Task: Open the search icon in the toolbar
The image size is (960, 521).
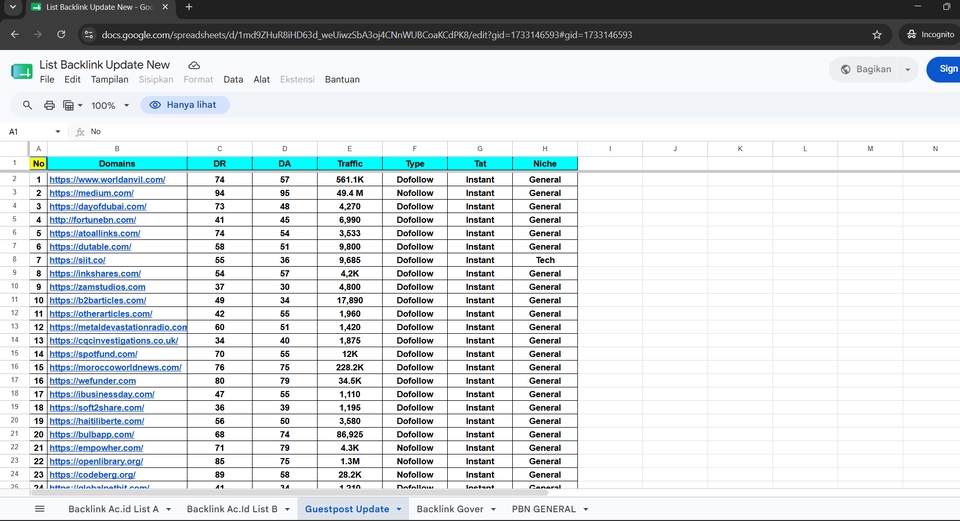Action: pyautogui.click(x=27, y=105)
